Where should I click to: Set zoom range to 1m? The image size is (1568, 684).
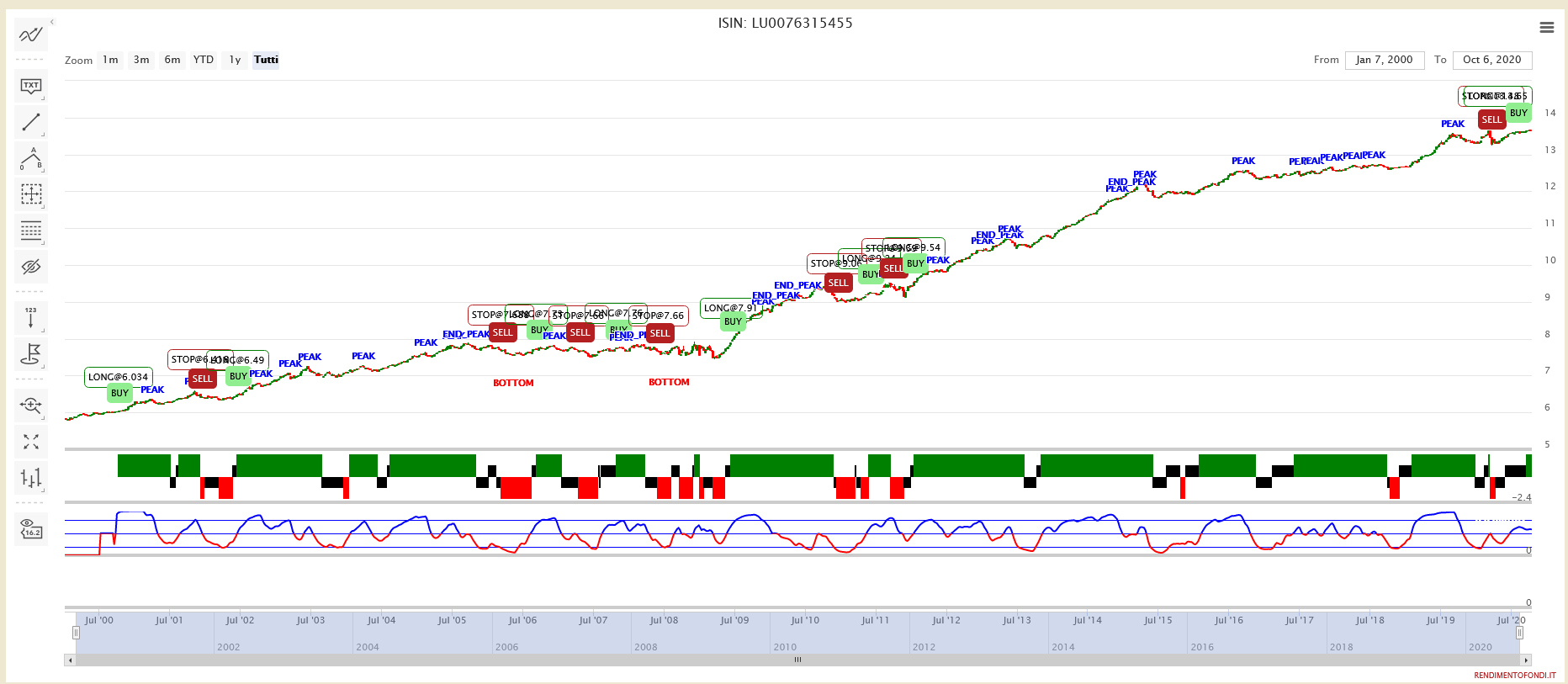(110, 60)
